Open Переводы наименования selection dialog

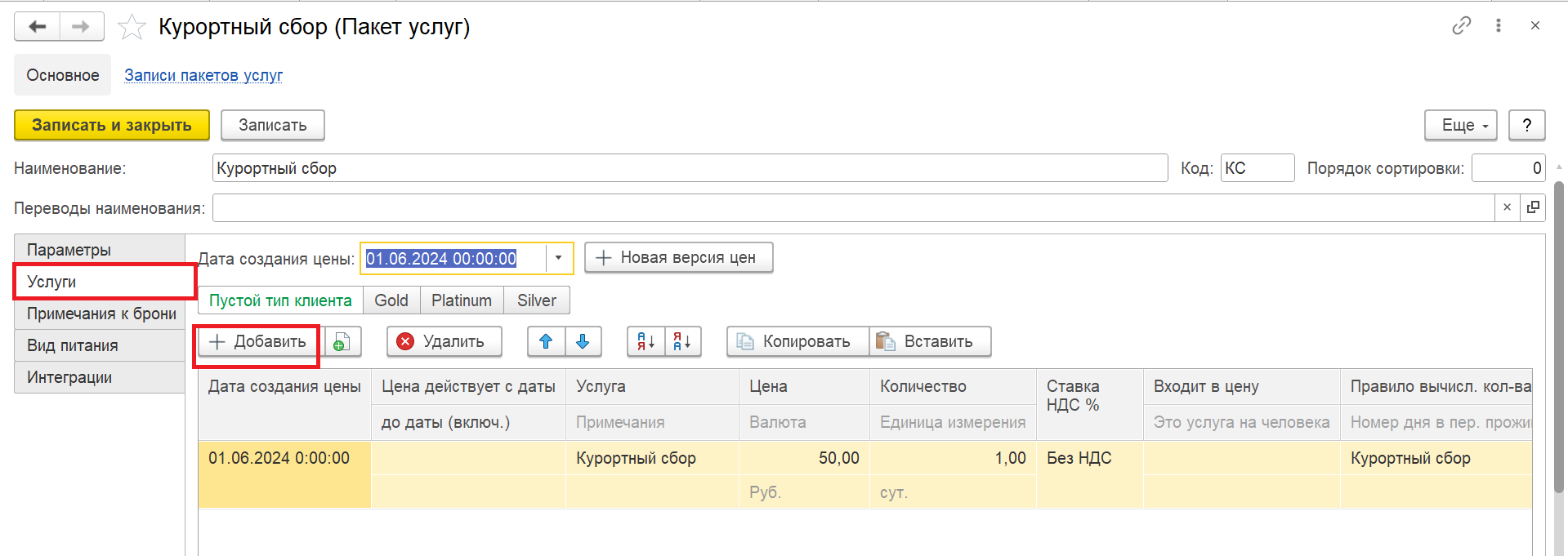[1533, 207]
